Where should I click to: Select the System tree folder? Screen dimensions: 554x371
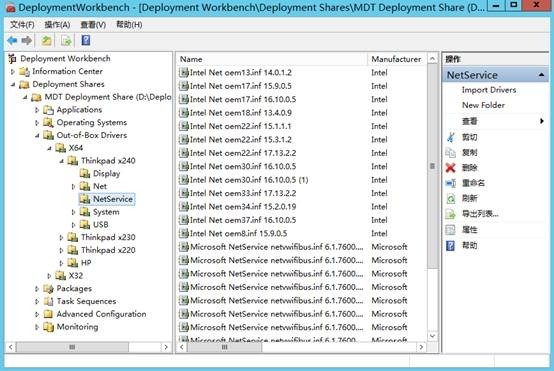(x=106, y=212)
